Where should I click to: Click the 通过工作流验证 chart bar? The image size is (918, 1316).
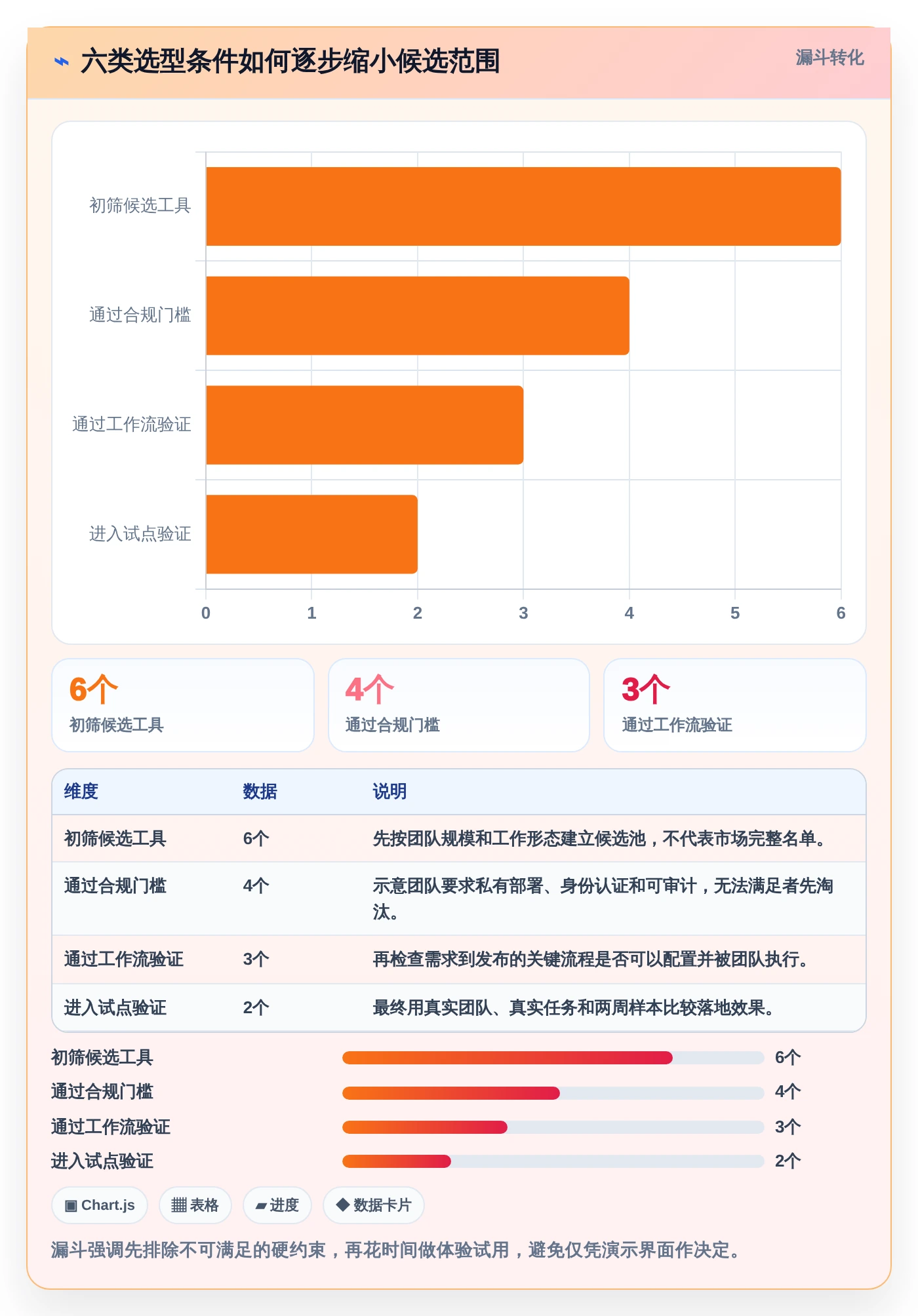coord(365,425)
